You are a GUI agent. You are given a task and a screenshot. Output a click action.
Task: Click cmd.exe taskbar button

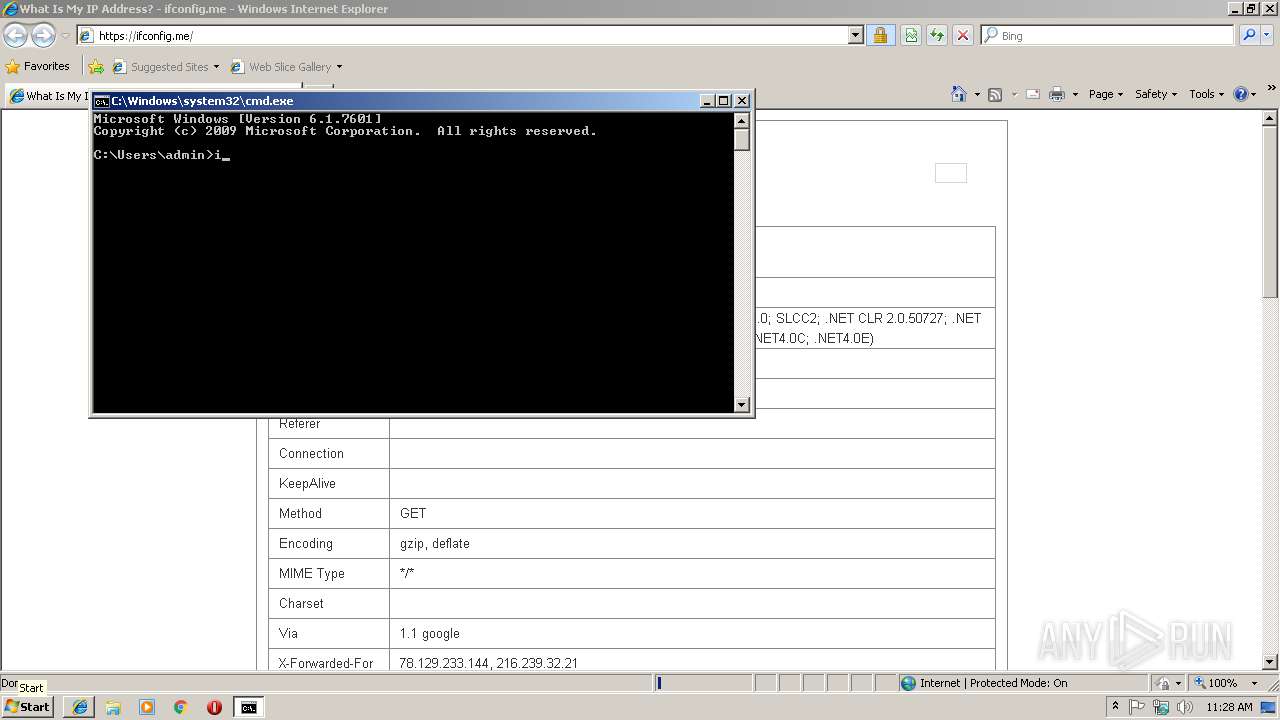click(x=248, y=707)
